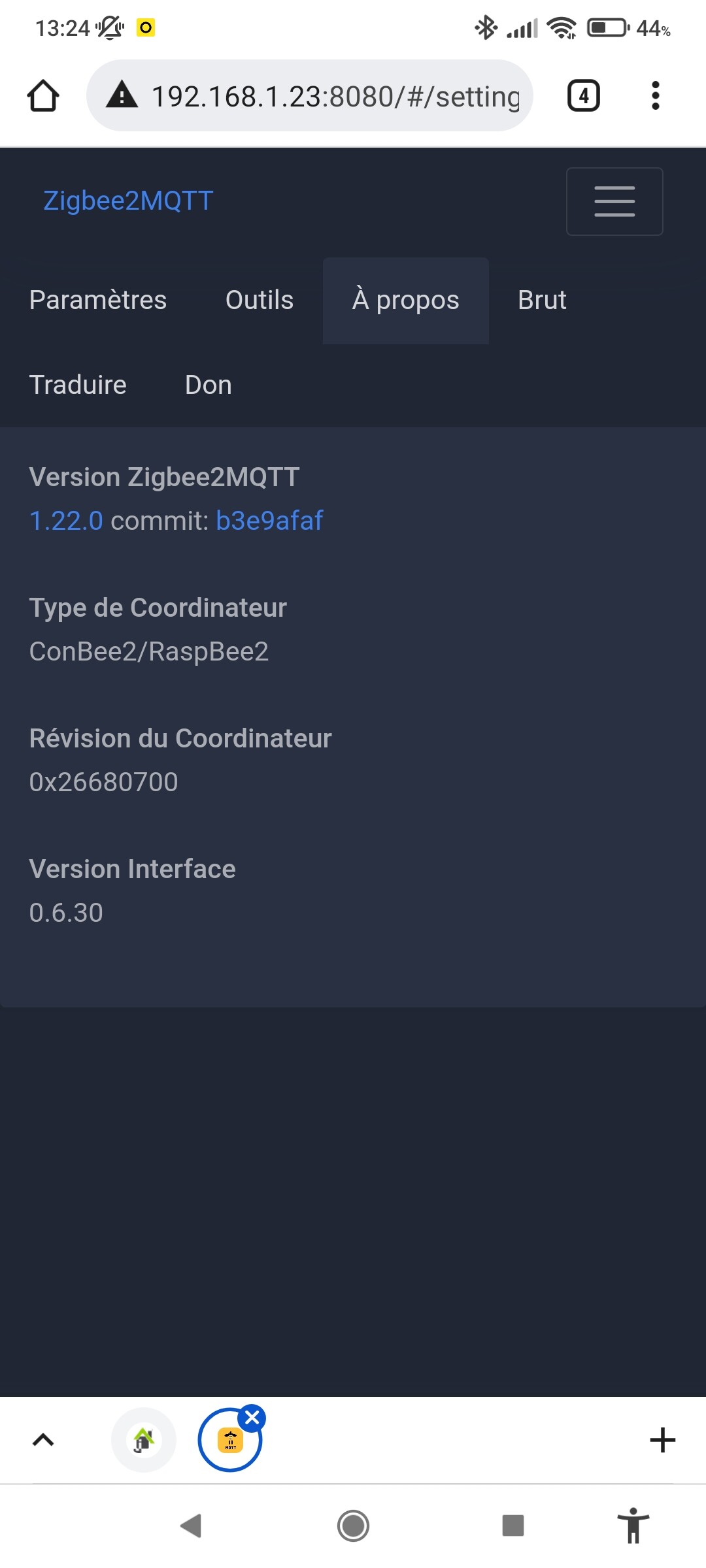Tap the Android home circle button
This screenshot has width=706, height=1568.
tap(353, 1526)
